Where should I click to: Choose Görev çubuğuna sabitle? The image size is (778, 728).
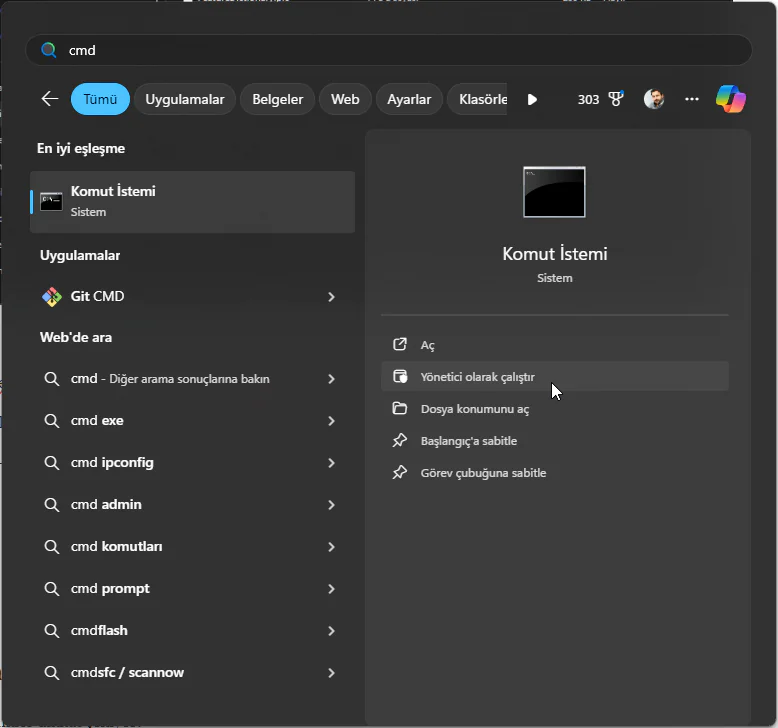(555, 472)
